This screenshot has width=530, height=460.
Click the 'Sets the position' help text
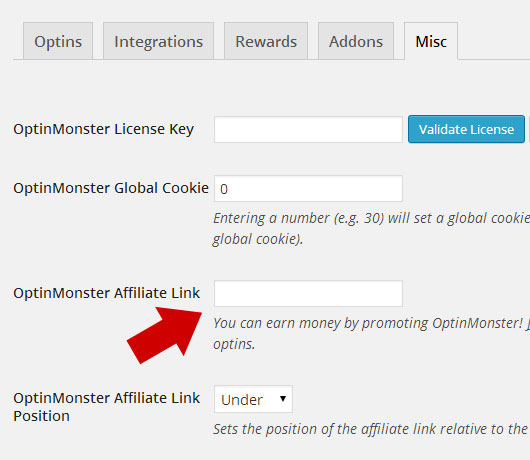click(370, 429)
